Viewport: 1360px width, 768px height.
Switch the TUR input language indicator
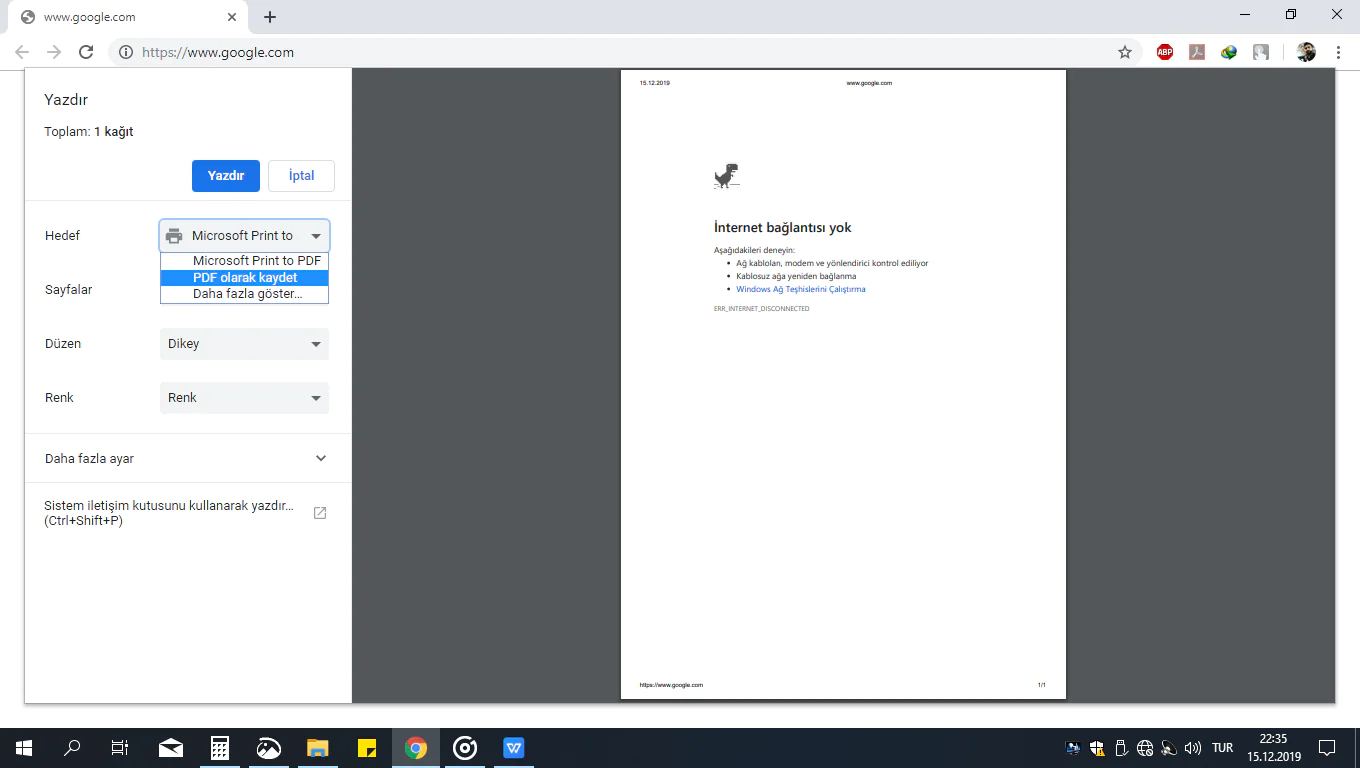[x=1222, y=748]
